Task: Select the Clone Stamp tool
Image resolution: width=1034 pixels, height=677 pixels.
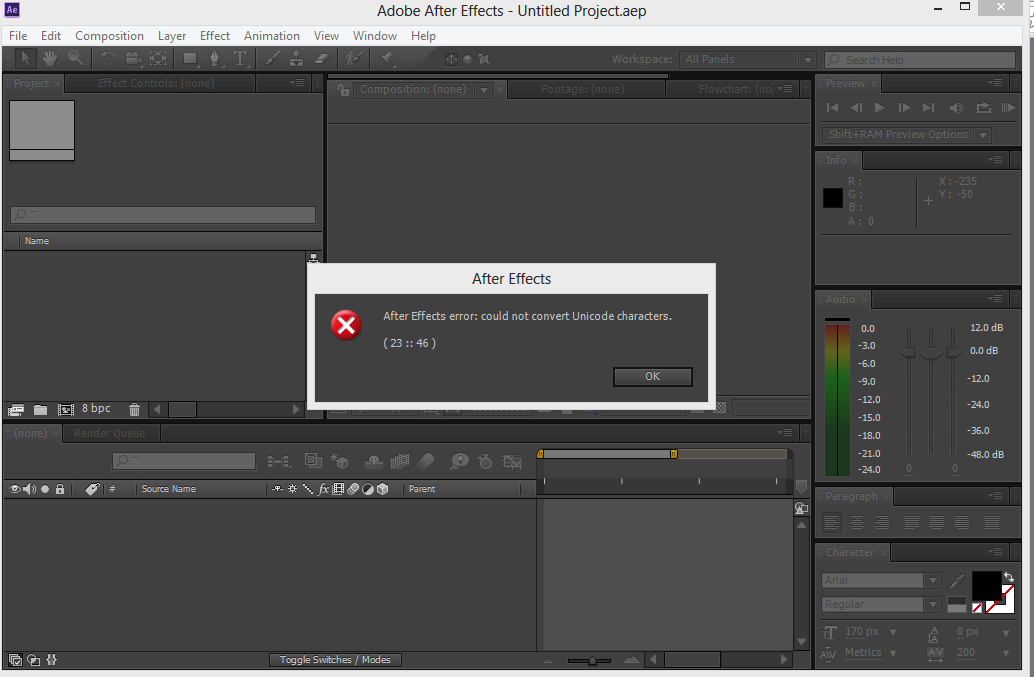Action: (x=297, y=59)
